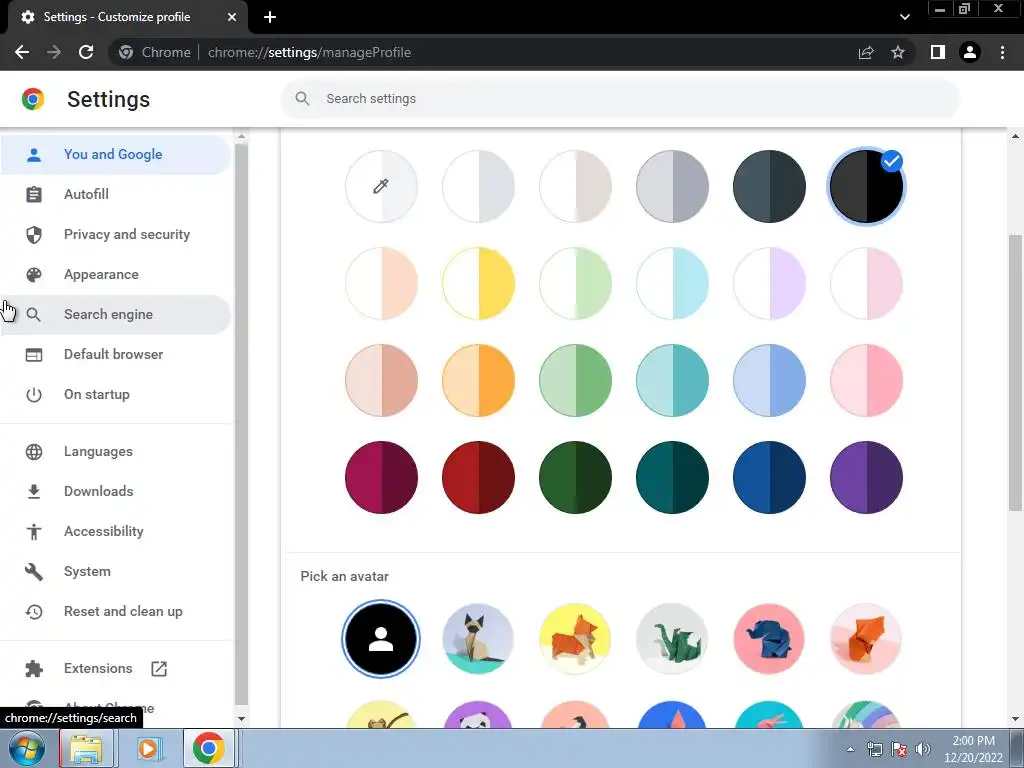Click the main page vertical scrollbar
Viewport: 1024px width, 768px height.
(1015, 372)
